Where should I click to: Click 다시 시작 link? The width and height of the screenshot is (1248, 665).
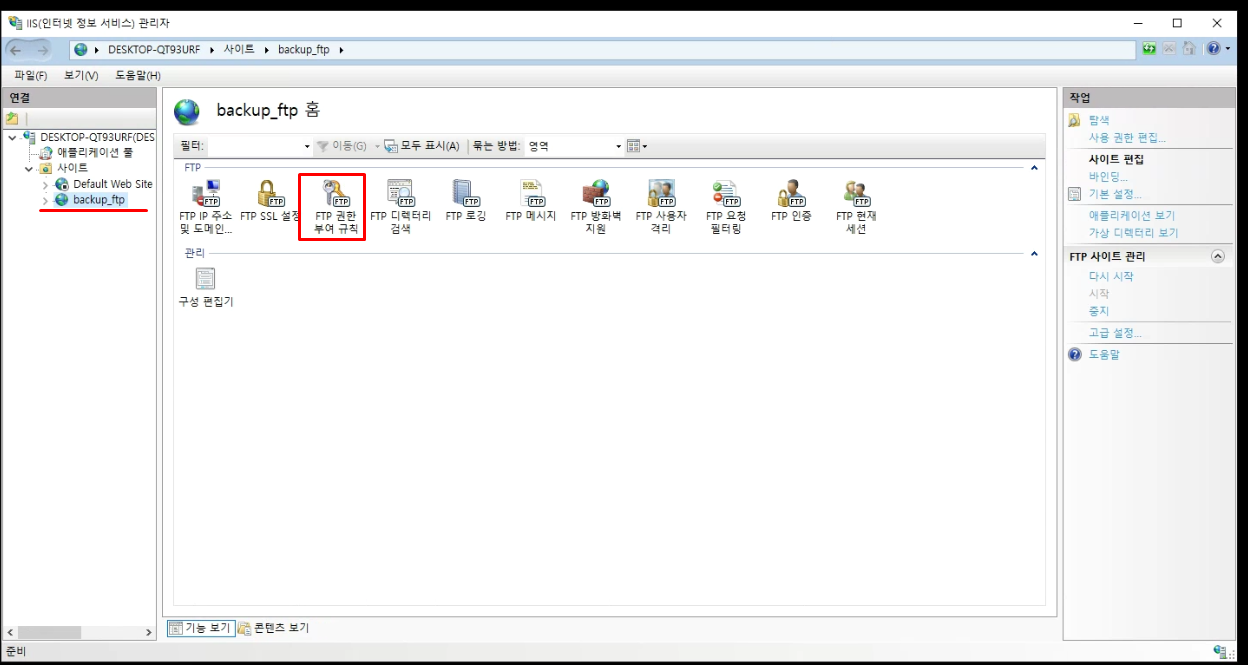pyautogui.click(x=1111, y=276)
